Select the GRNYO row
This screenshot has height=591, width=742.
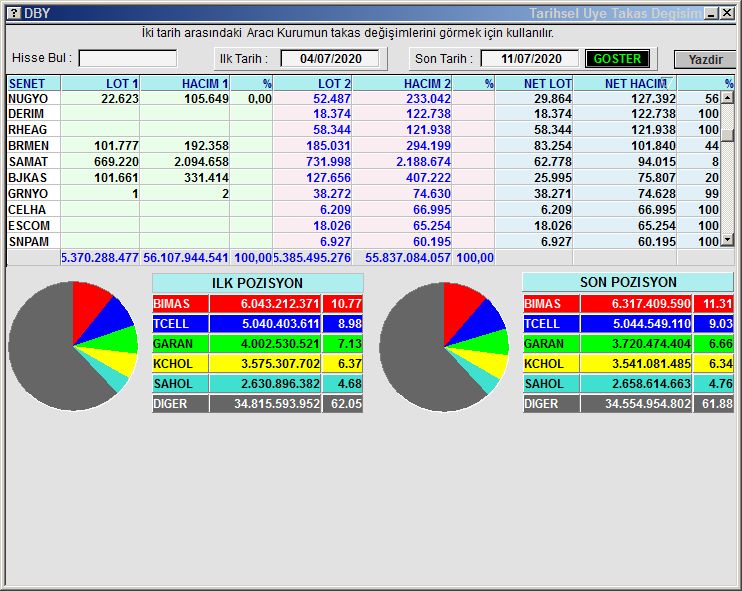(363, 194)
